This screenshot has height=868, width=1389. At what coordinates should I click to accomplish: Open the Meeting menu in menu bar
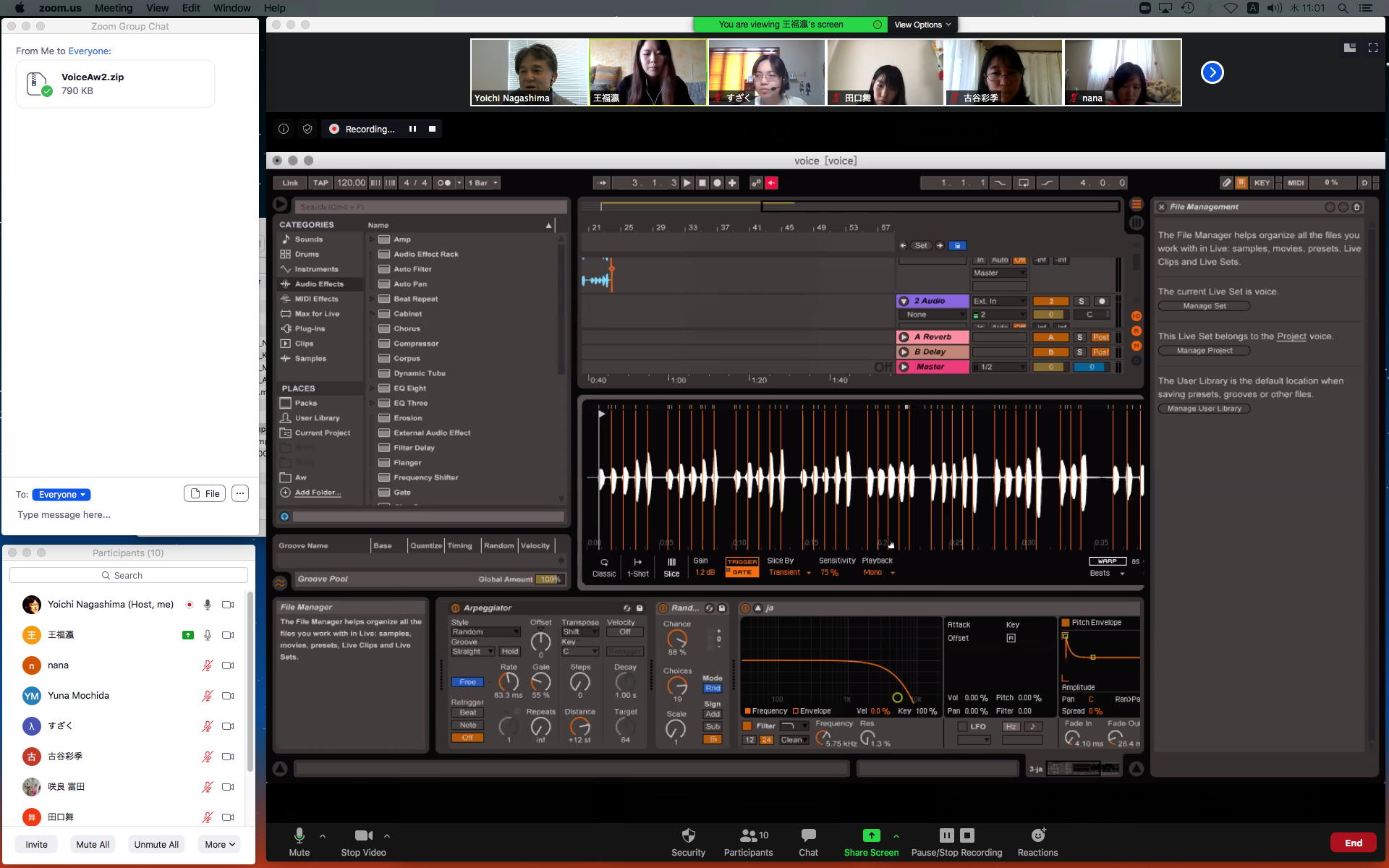(x=114, y=8)
